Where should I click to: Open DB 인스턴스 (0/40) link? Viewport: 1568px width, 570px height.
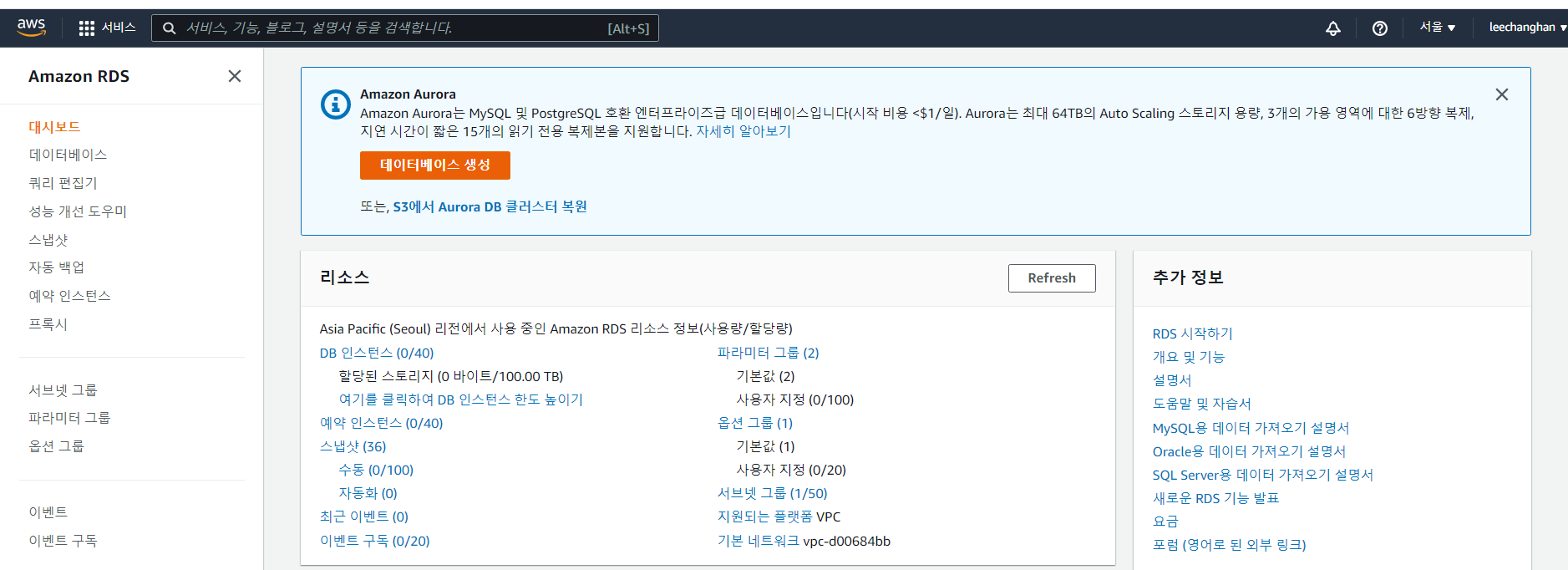(377, 353)
